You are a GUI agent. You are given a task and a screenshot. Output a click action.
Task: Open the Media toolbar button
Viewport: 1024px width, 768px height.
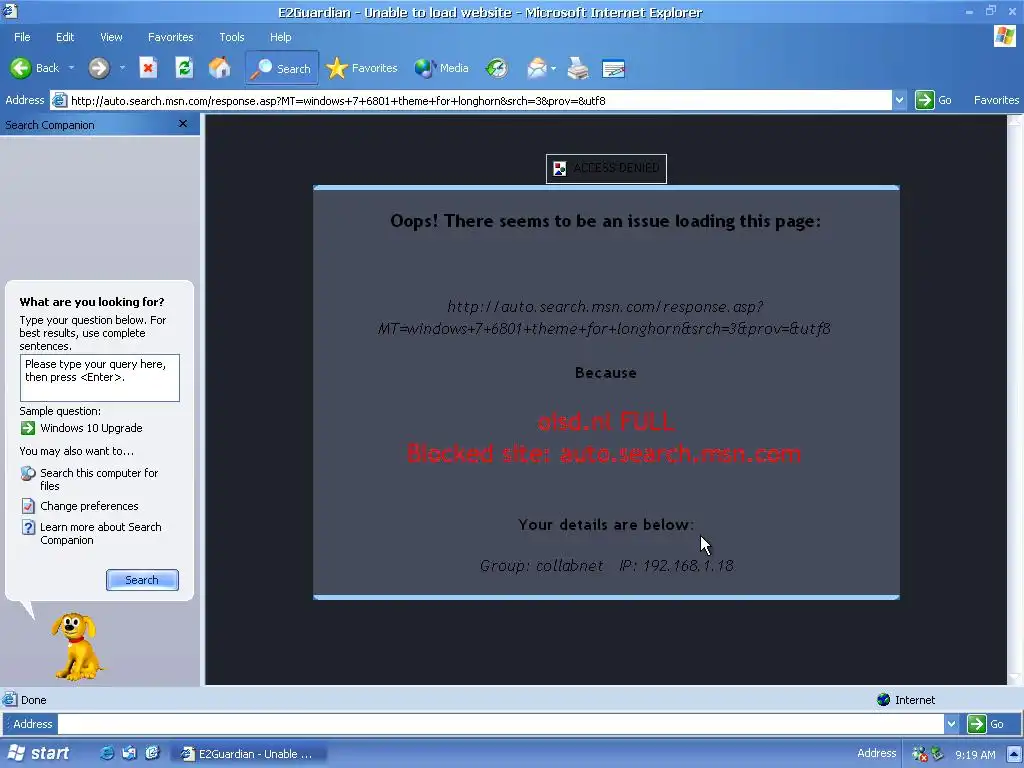point(441,68)
